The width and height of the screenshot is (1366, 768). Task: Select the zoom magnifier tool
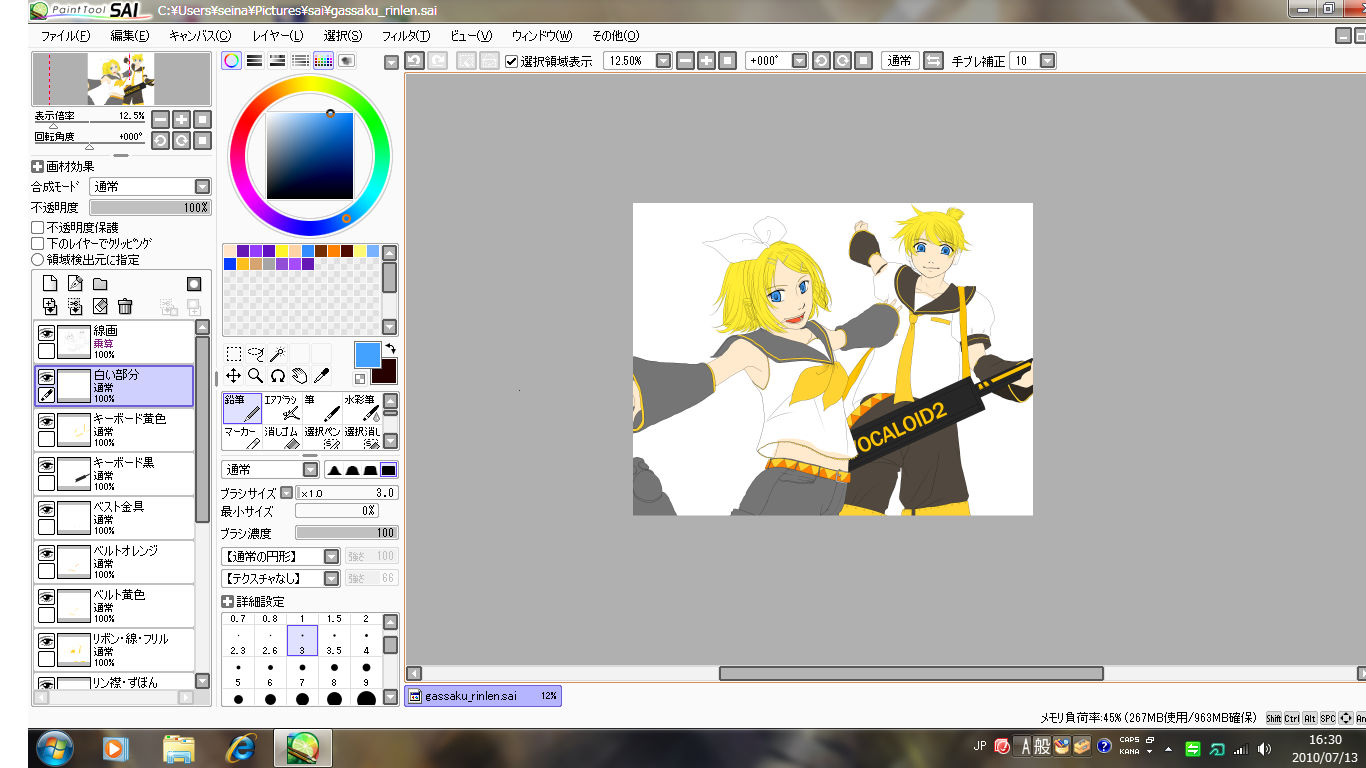point(255,376)
